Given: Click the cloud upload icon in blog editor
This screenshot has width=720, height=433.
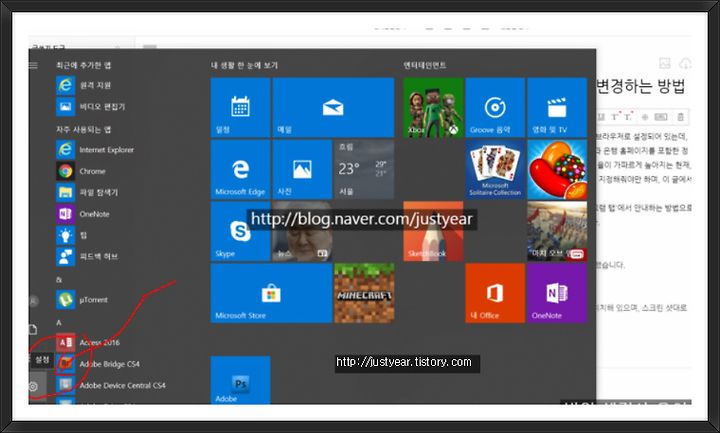Looking at the screenshot, I should click(685, 63).
